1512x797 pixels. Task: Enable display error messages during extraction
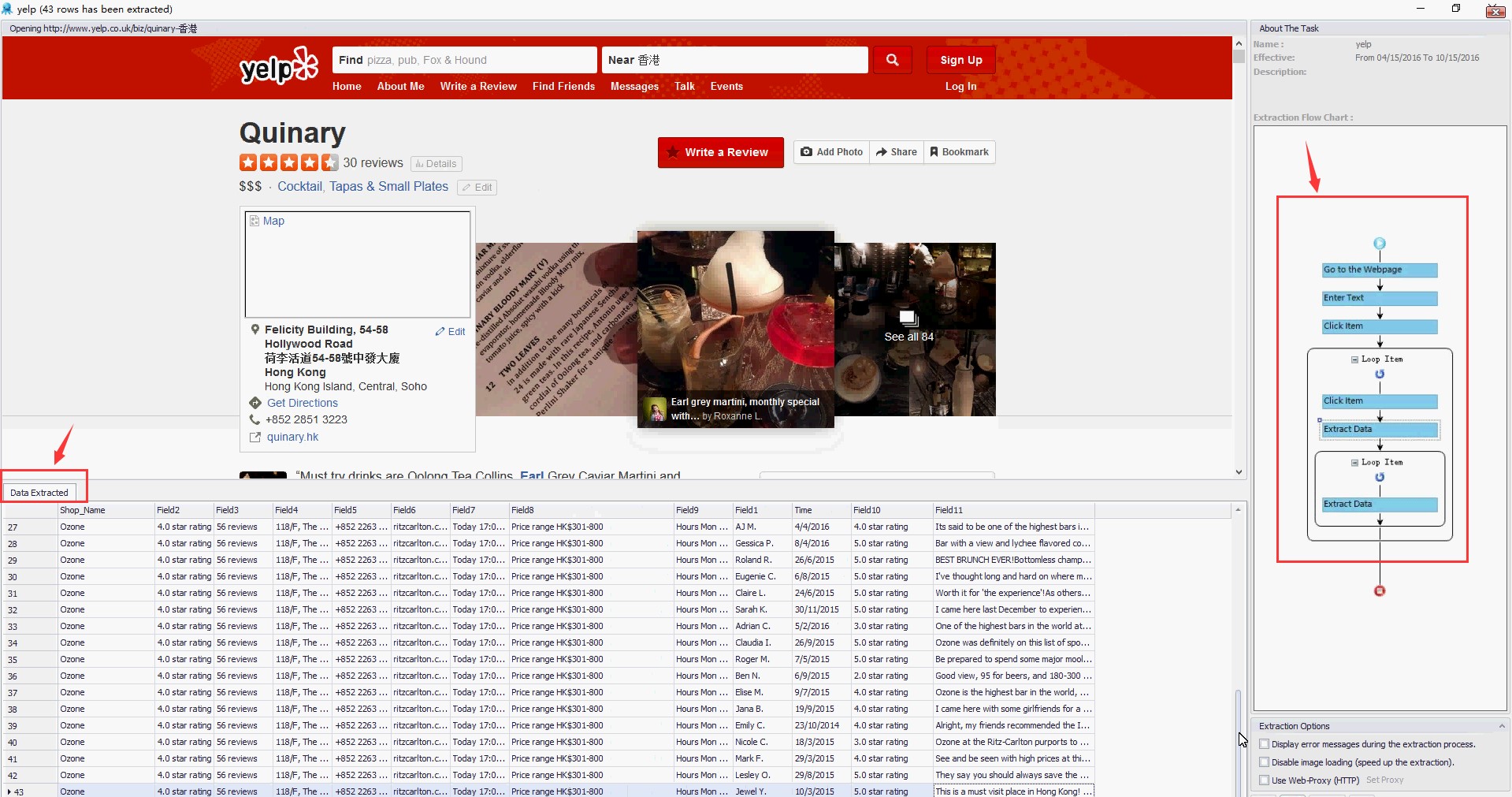[x=1264, y=744]
